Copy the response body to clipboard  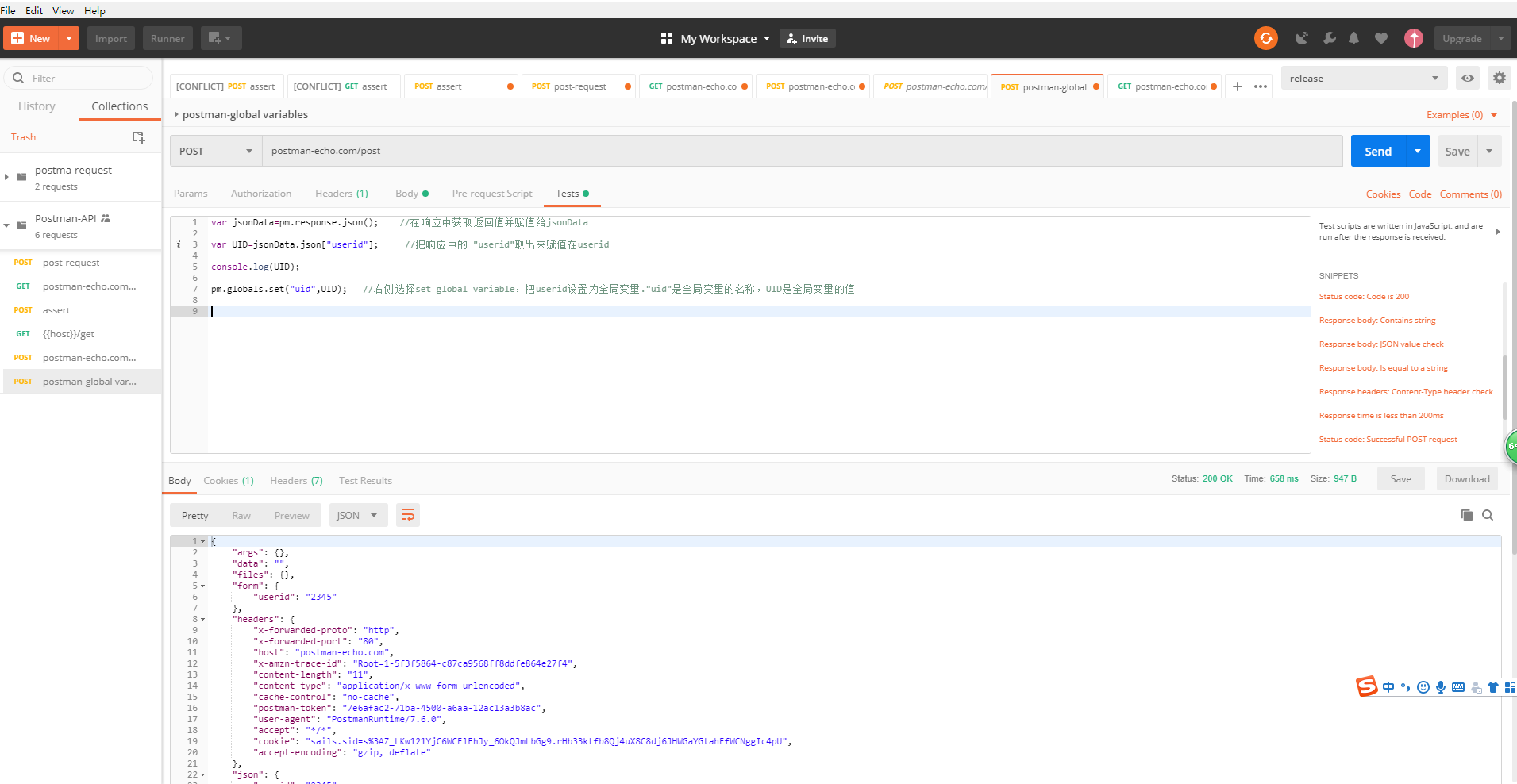tap(1466, 515)
